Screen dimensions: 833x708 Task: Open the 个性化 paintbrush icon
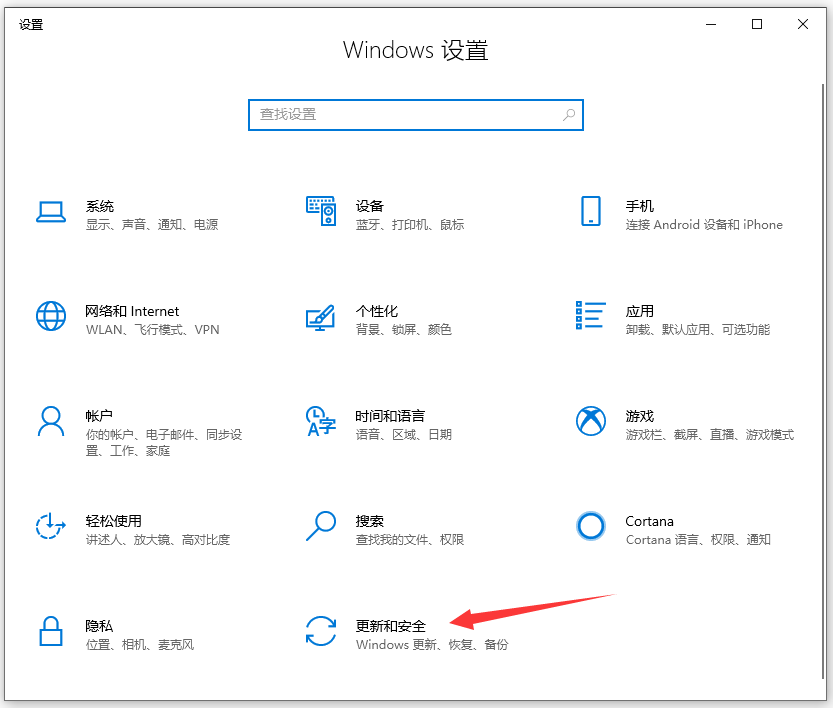click(320, 317)
